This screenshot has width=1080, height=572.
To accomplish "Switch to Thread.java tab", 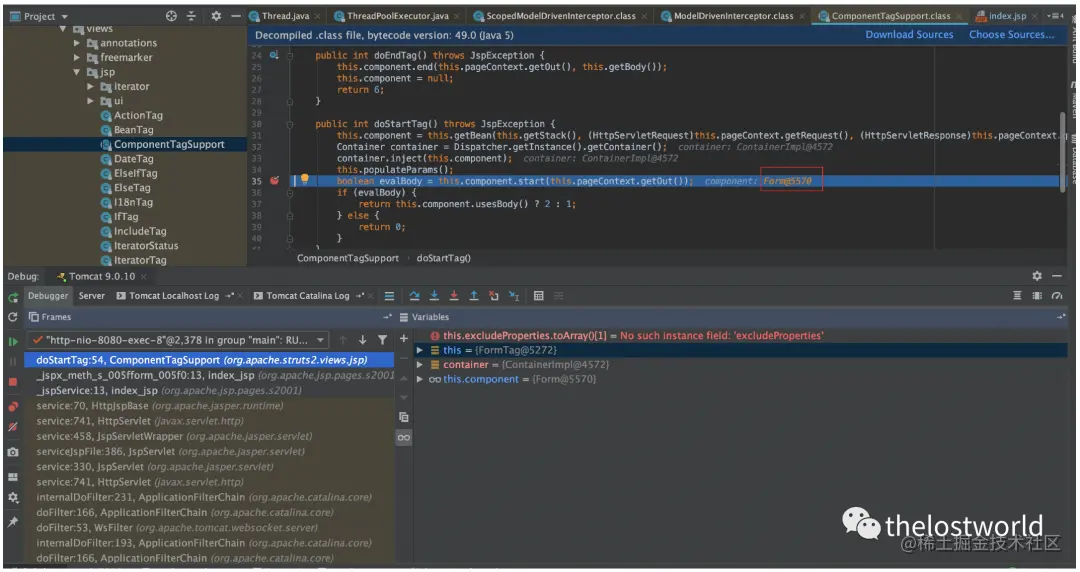I will [x=284, y=16].
